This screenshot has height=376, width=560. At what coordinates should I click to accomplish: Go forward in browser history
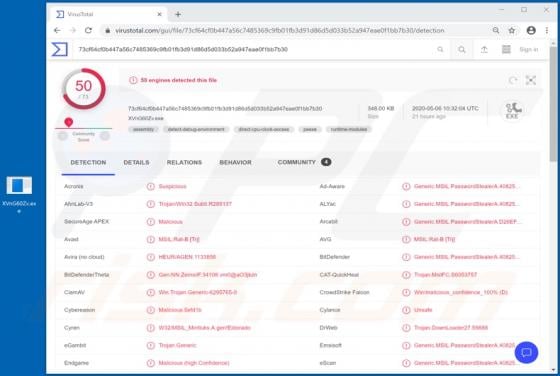72,31
